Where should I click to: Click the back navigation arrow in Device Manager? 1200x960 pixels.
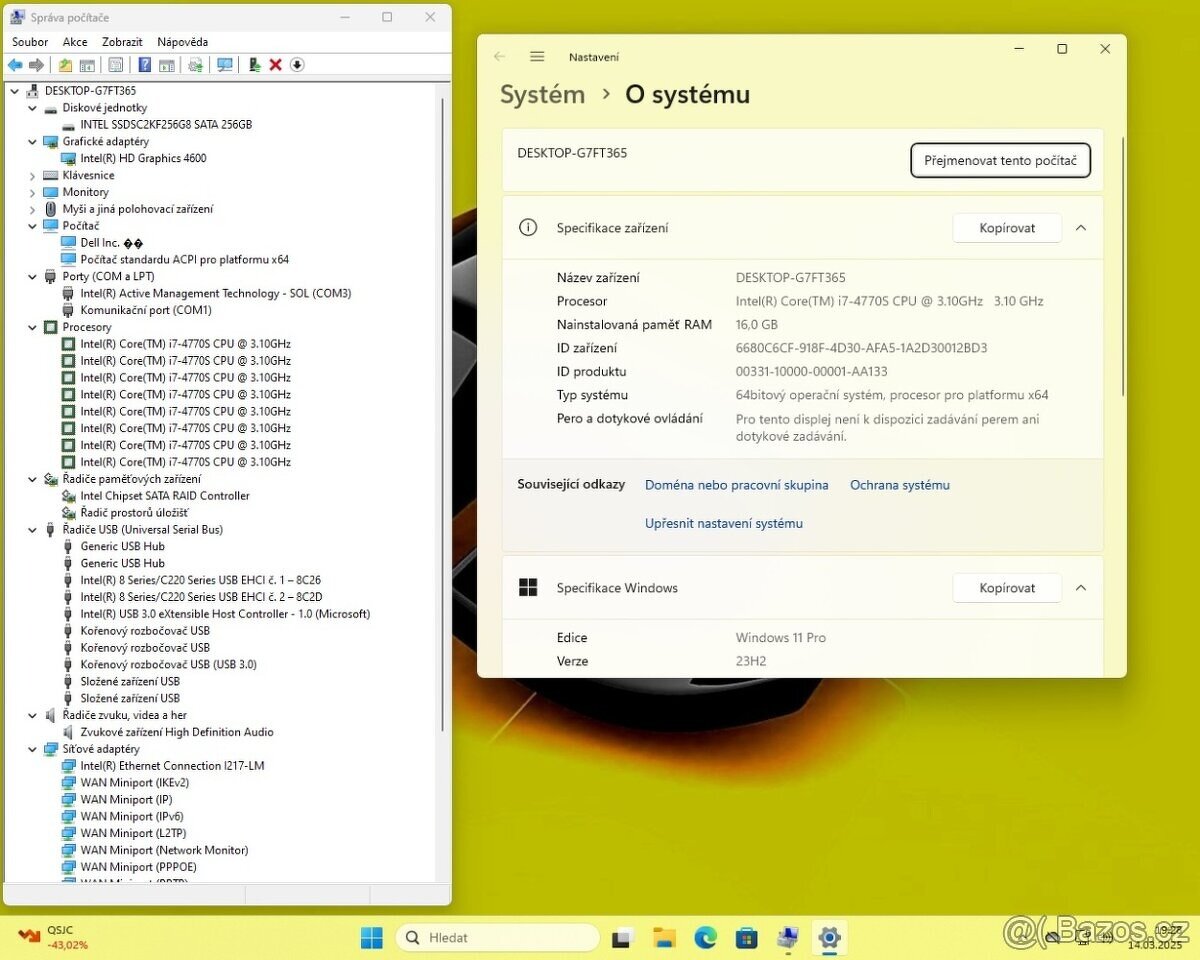coord(13,64)
